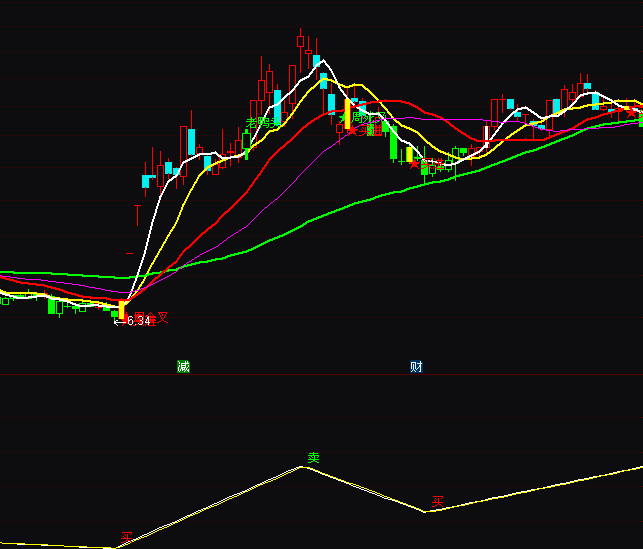This screenshot has height=549, width=643.
Task: Click the 买 marker at the lowest zigzag point
Action: click(x=127, y=538)
